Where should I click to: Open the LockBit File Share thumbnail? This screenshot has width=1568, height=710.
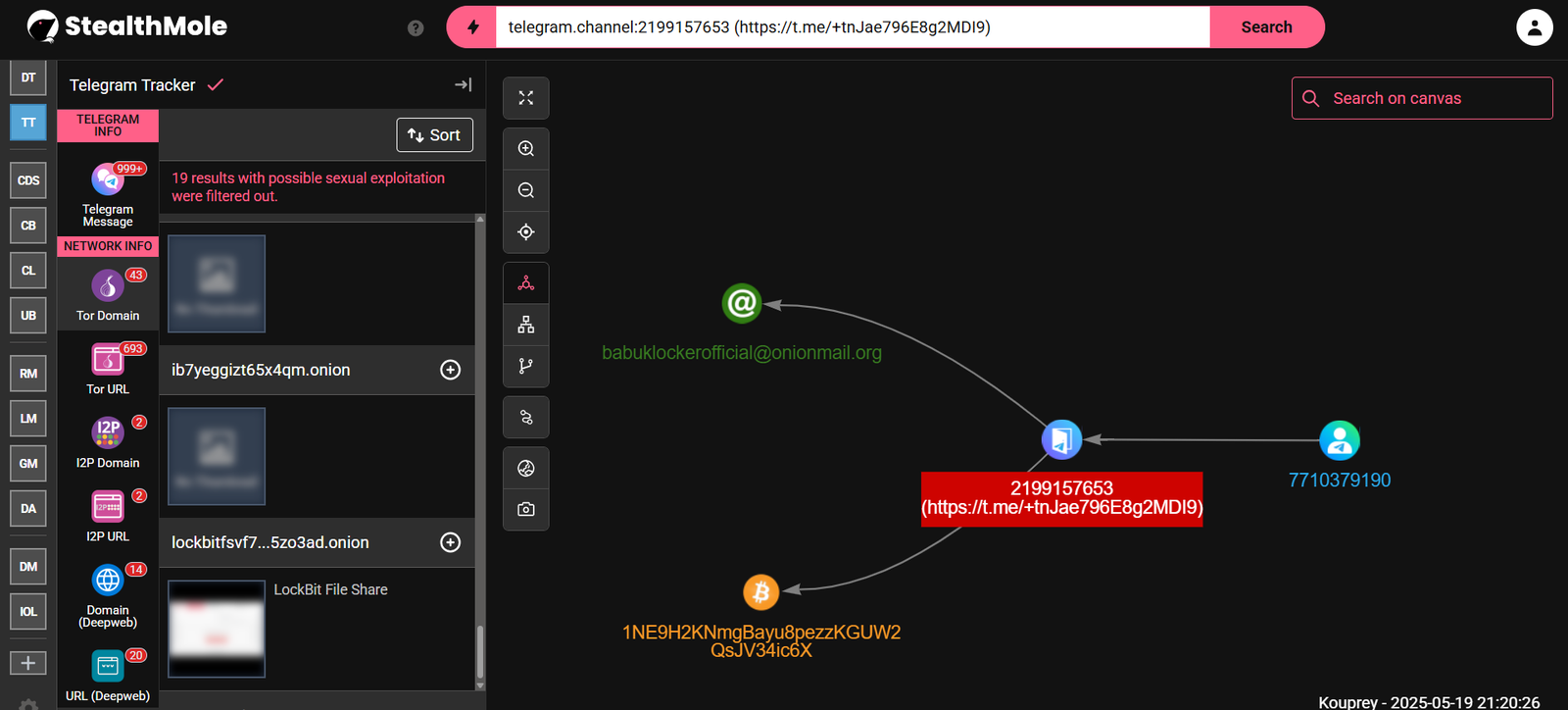click(x=217, y=629)
